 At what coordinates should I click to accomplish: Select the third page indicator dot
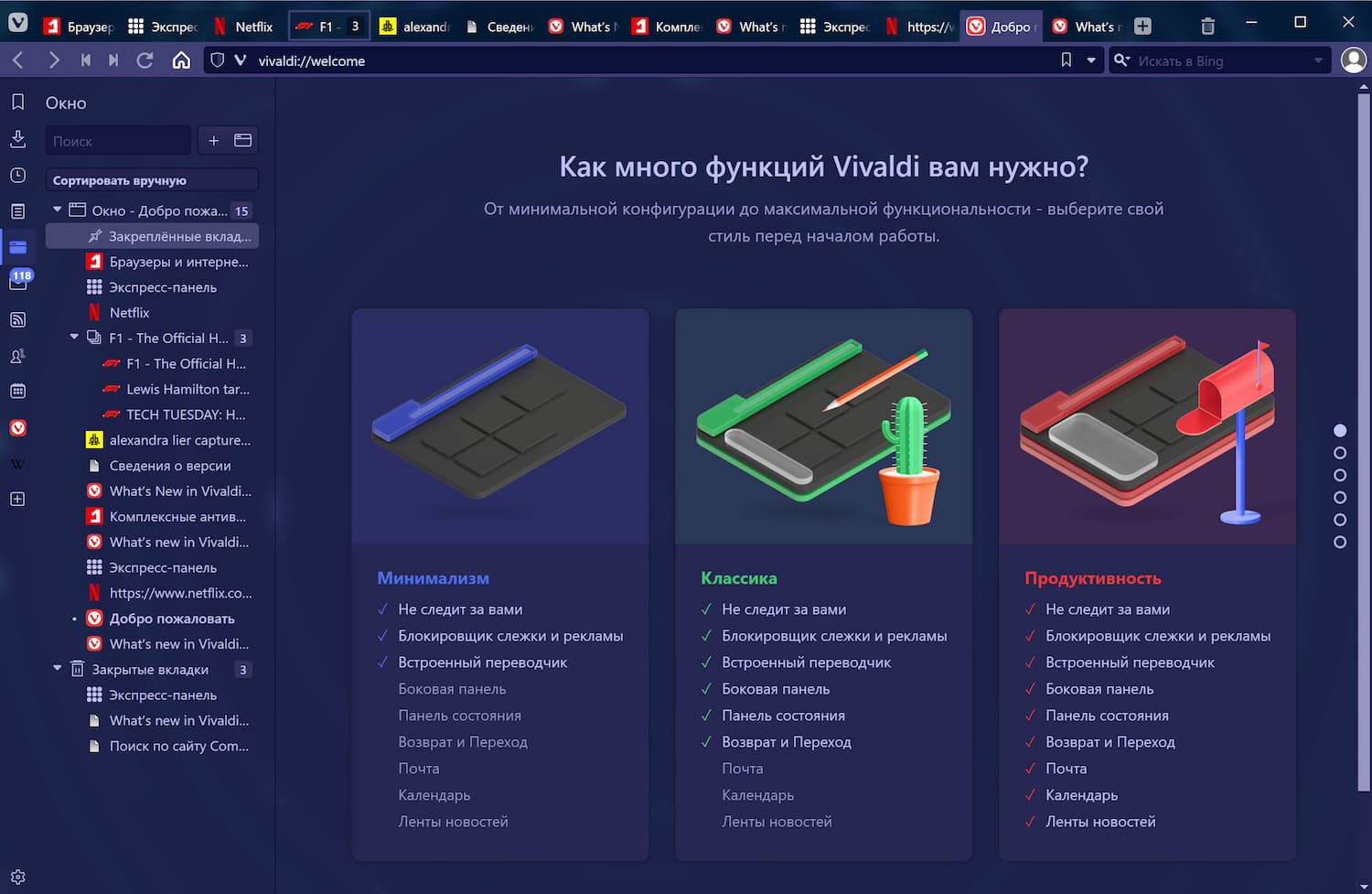point(1340,475)
